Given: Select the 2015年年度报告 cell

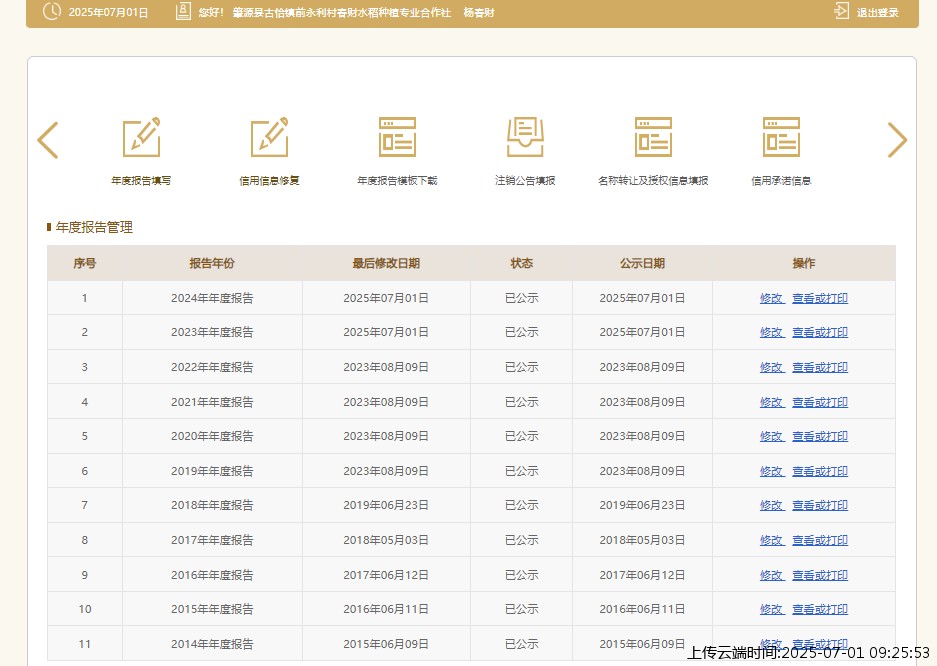Looking at the screenshot, I should (212, 609).
